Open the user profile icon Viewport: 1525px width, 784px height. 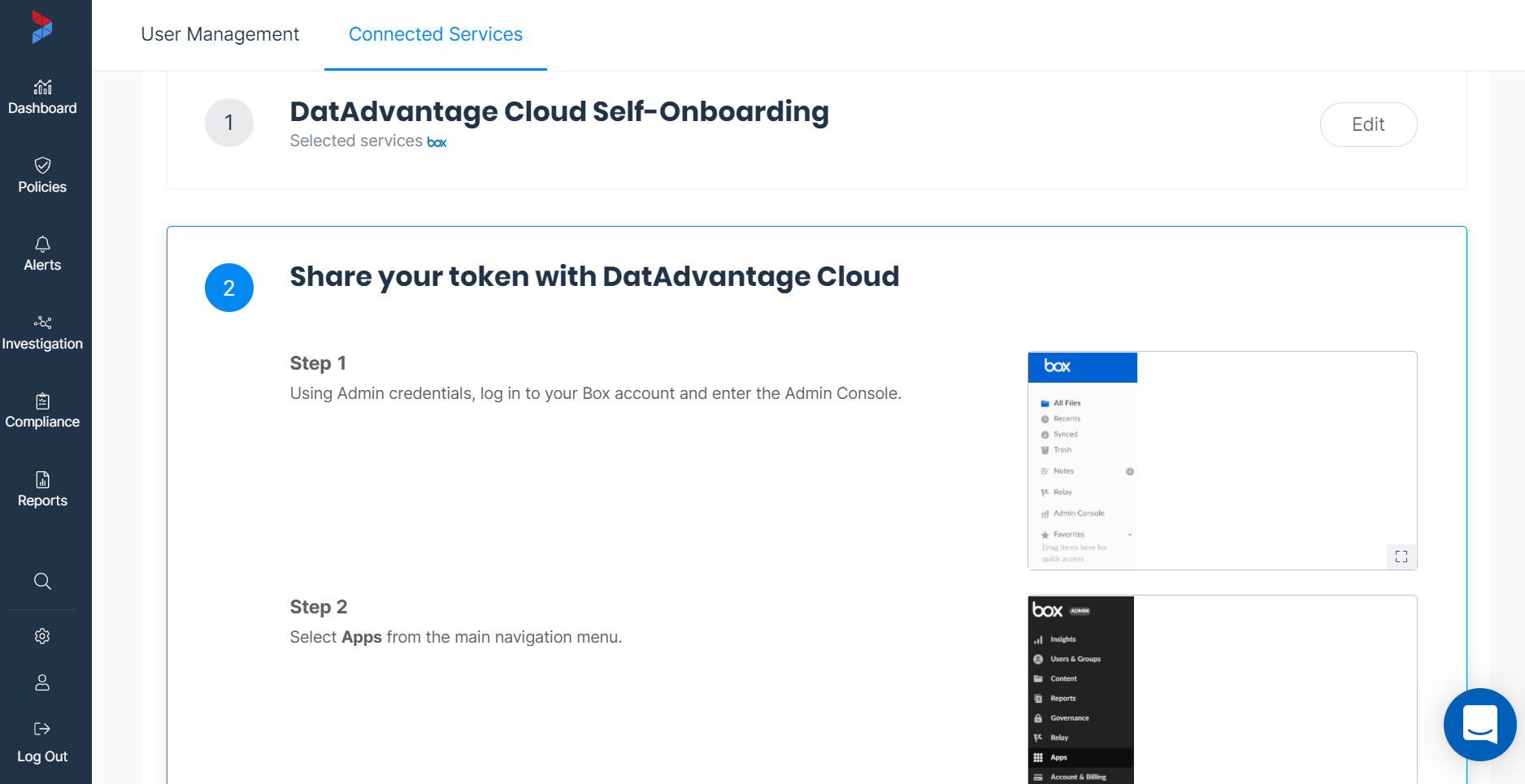coord(42,682)
